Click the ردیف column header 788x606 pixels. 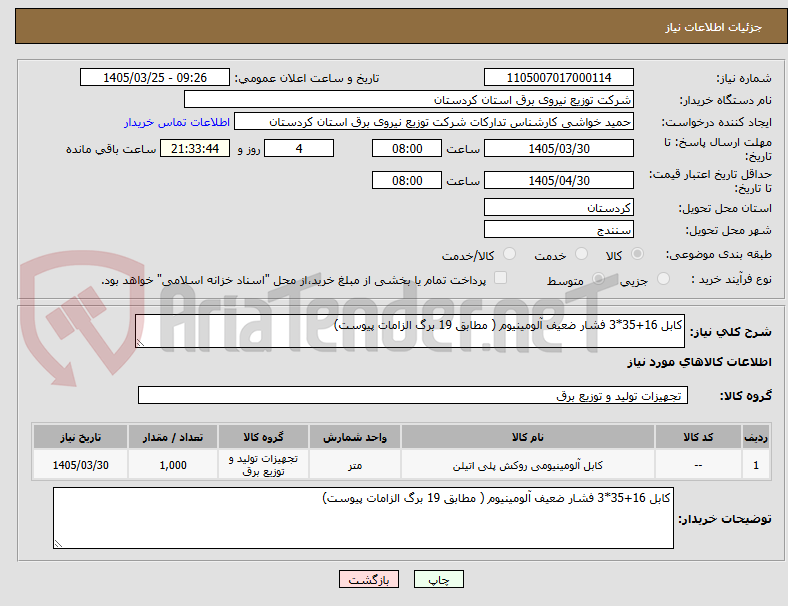click(756, 437)
